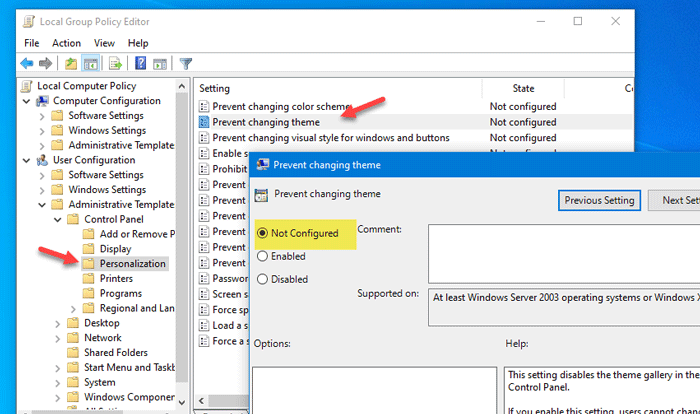Click the Next Setting button

tap(674, 200)
